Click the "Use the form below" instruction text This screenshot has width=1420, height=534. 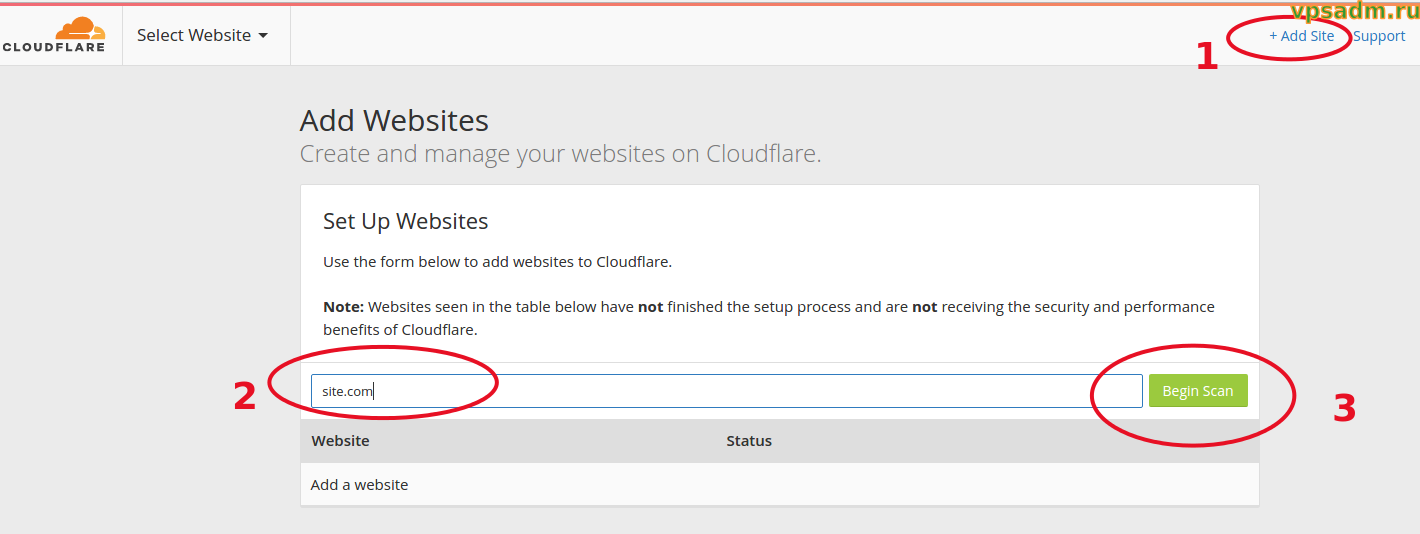(497, 262)
